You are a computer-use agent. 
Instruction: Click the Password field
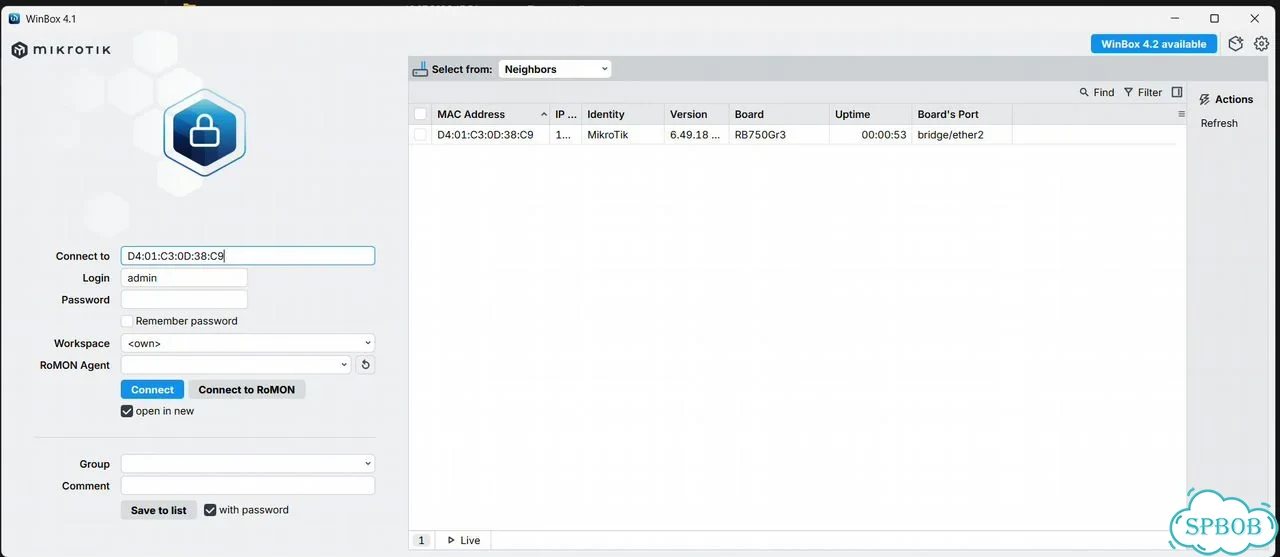[184, 300]
